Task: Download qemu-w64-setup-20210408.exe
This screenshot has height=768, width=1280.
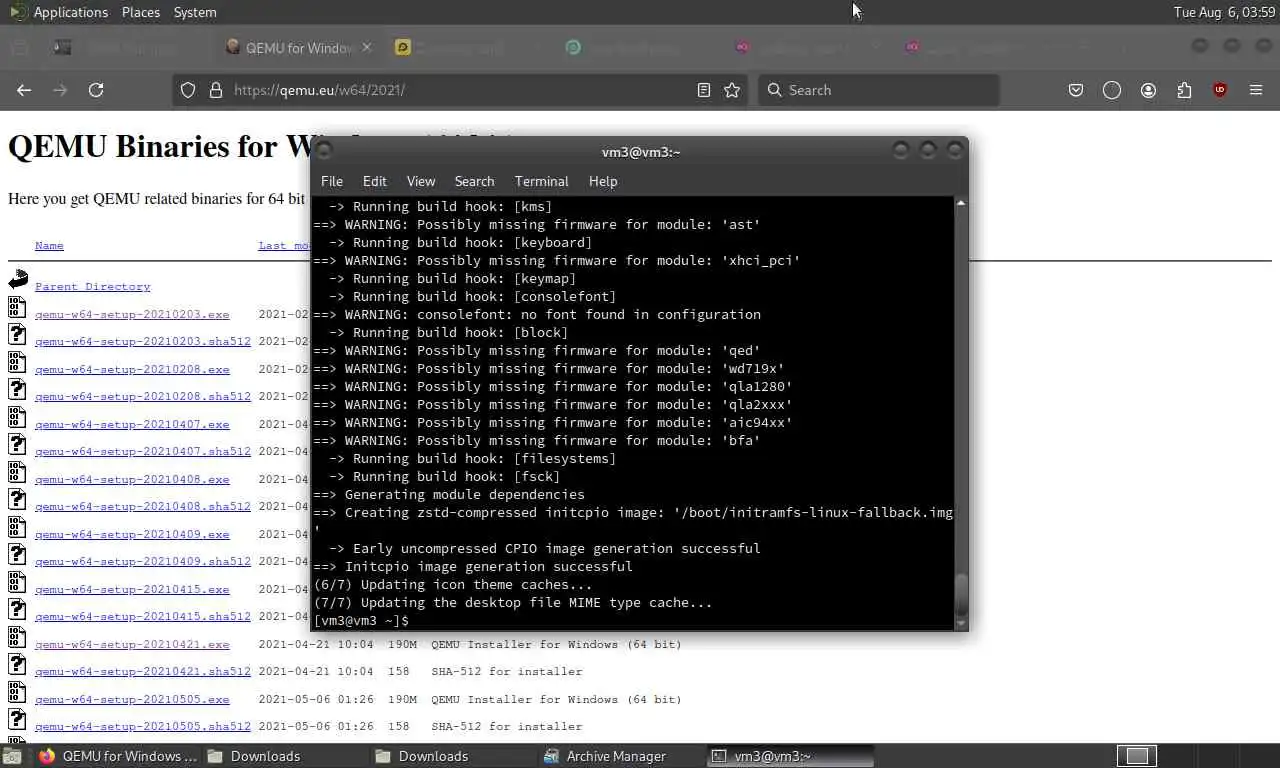Action: pos(132,479)
